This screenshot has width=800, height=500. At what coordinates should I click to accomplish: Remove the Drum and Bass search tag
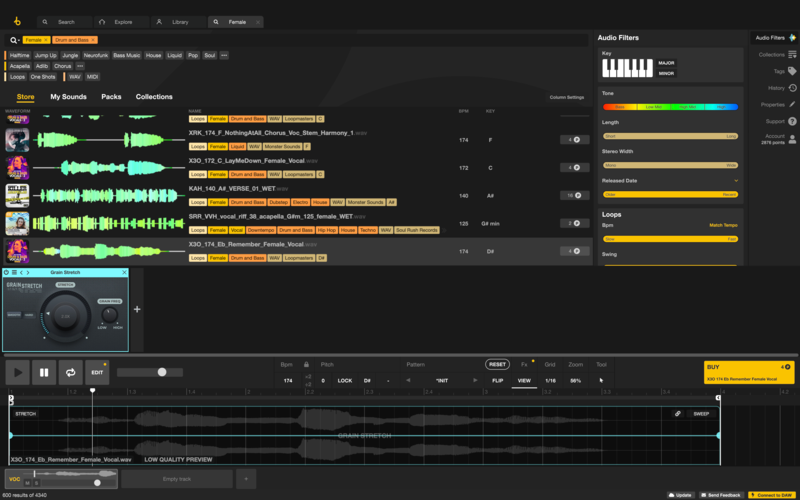coord(93,40)
